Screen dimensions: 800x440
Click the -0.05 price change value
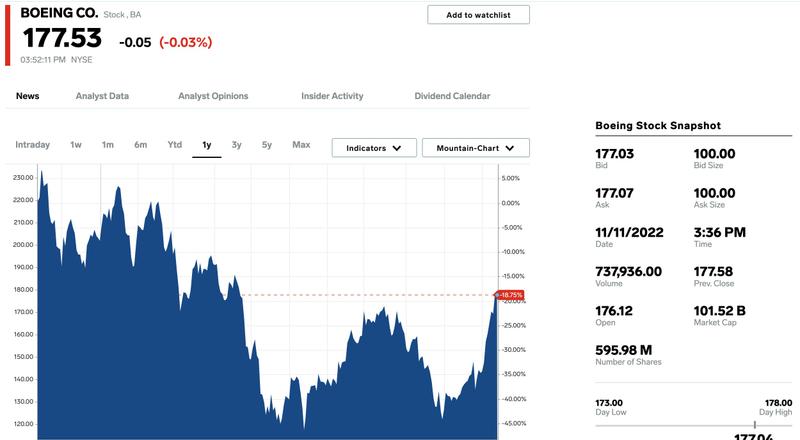(x=135, y=42)
